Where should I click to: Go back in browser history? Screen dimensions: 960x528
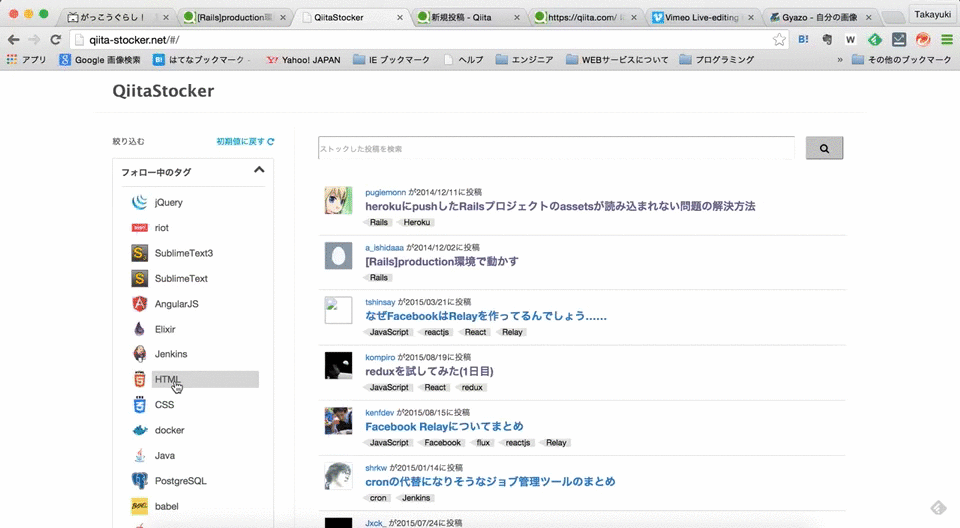13,40
